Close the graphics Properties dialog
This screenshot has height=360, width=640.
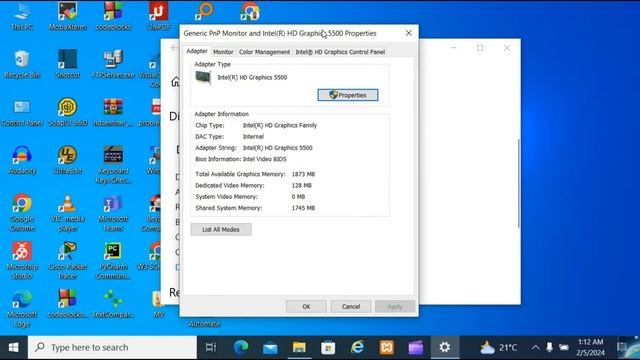pyautogui.click(x=409, y=33)
